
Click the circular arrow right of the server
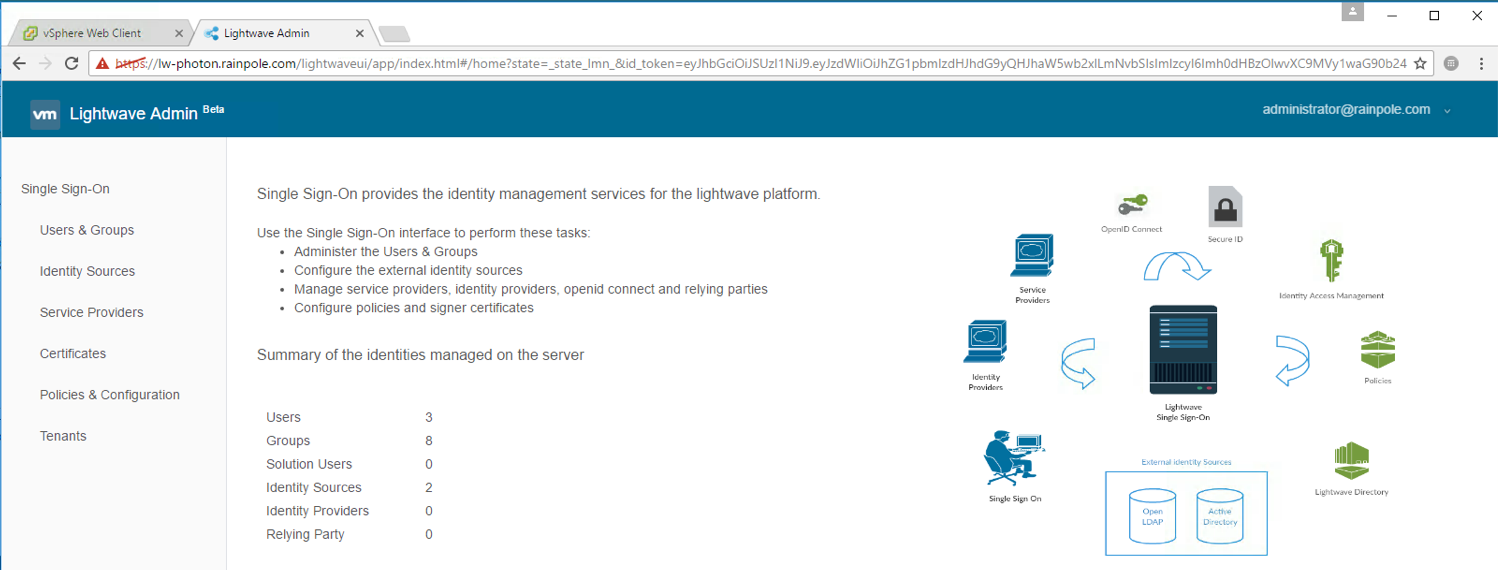coord(1292,360)
